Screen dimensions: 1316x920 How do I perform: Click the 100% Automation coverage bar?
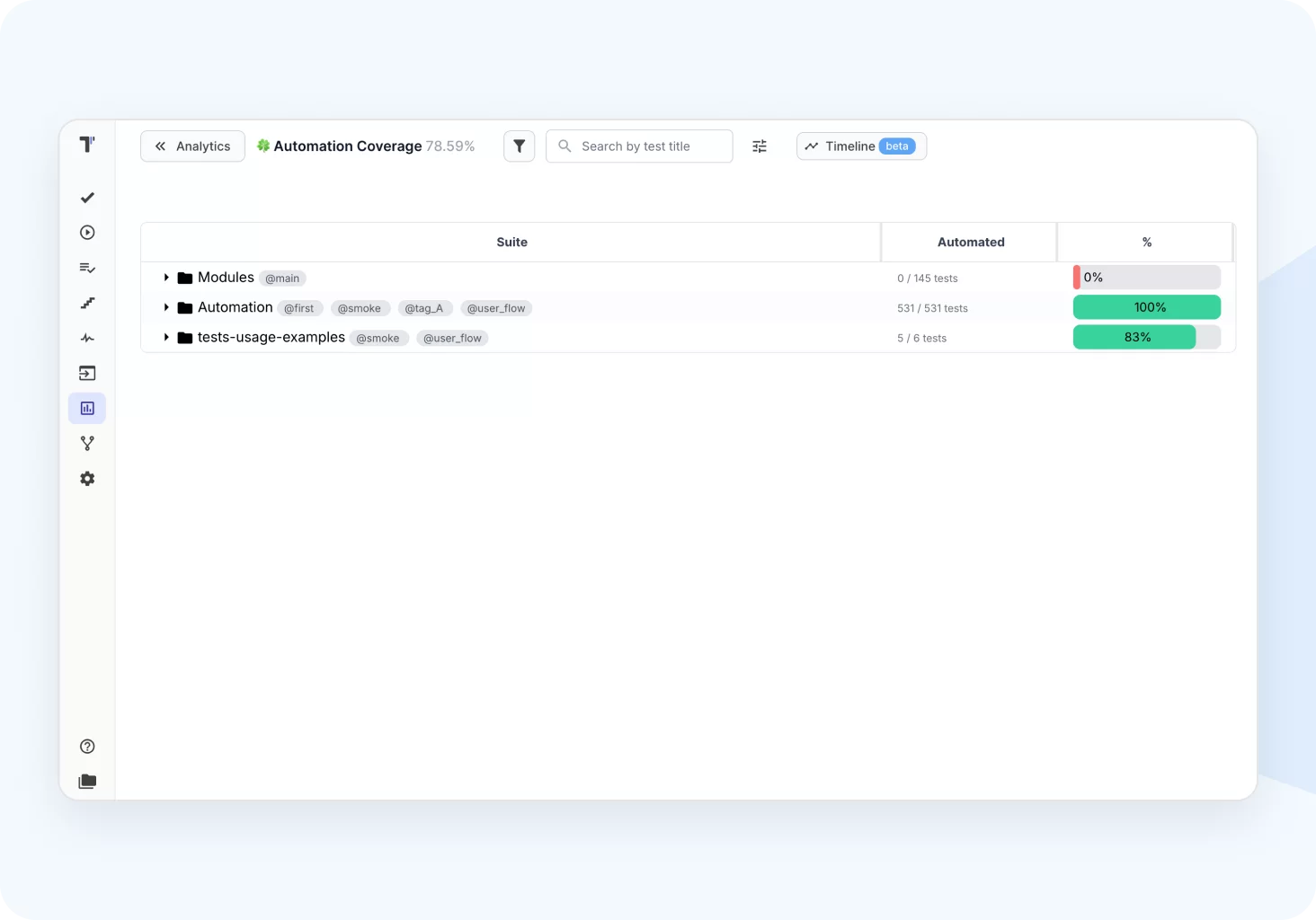pos(1146,307)
